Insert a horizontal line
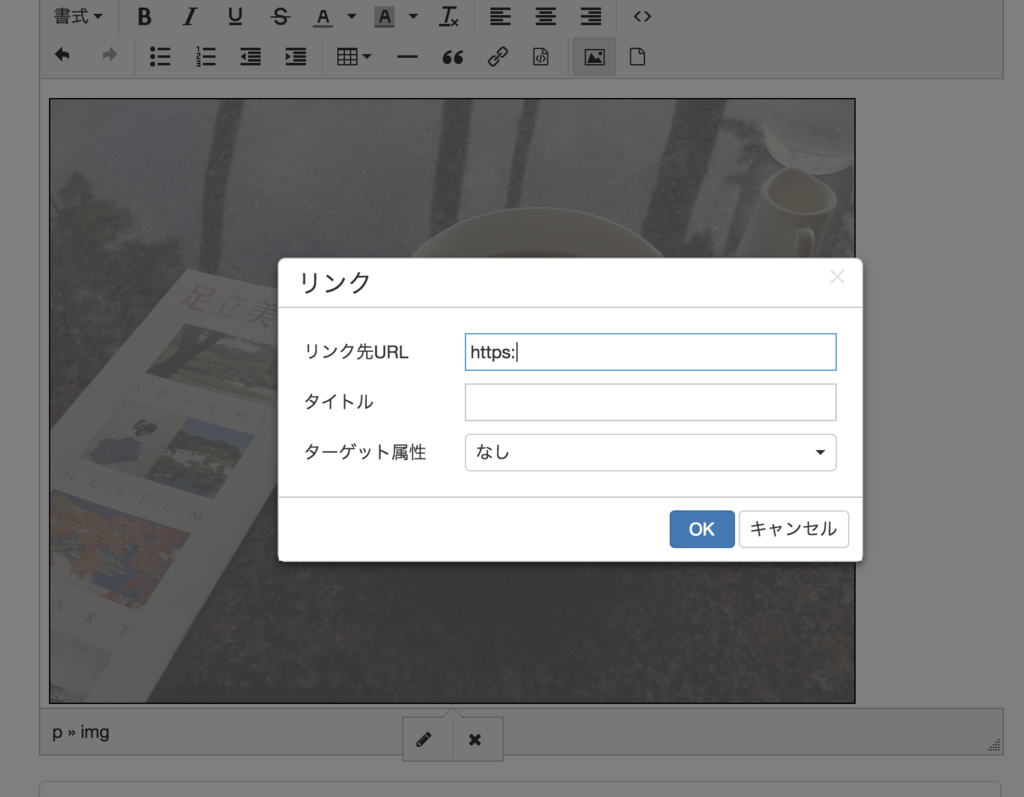 coord(407,57)
